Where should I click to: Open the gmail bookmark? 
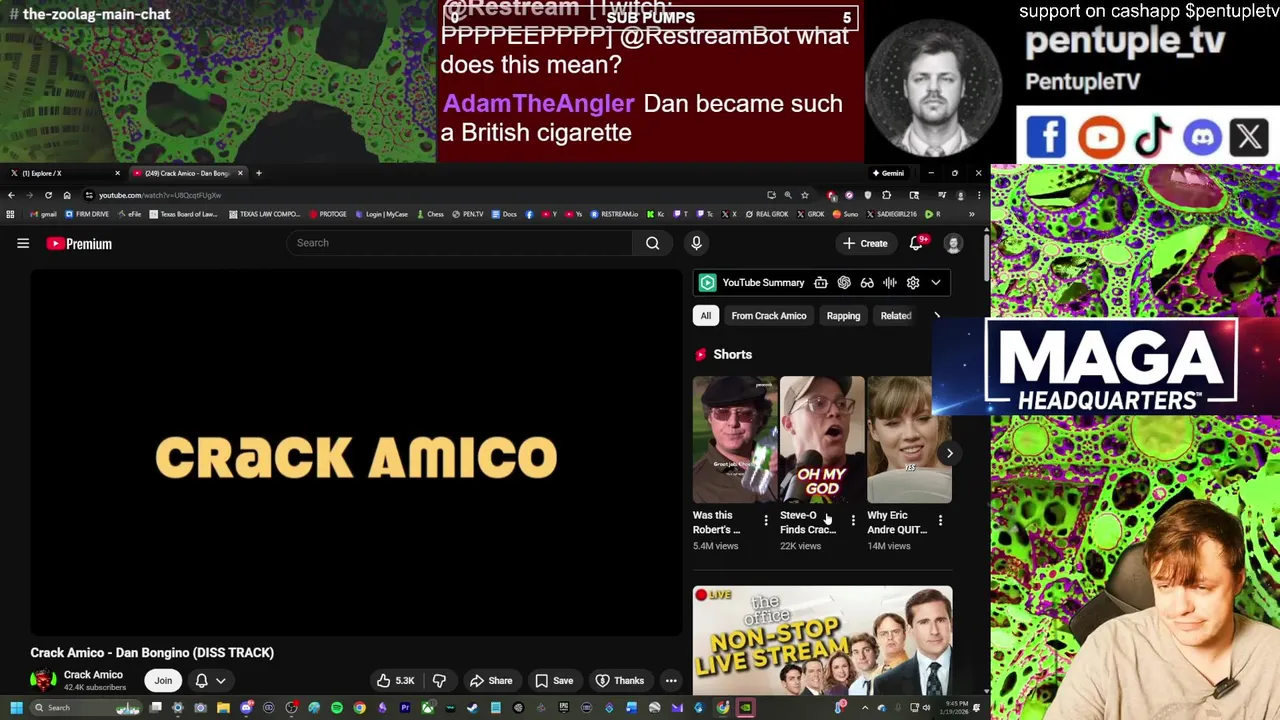tap(43, 214)
